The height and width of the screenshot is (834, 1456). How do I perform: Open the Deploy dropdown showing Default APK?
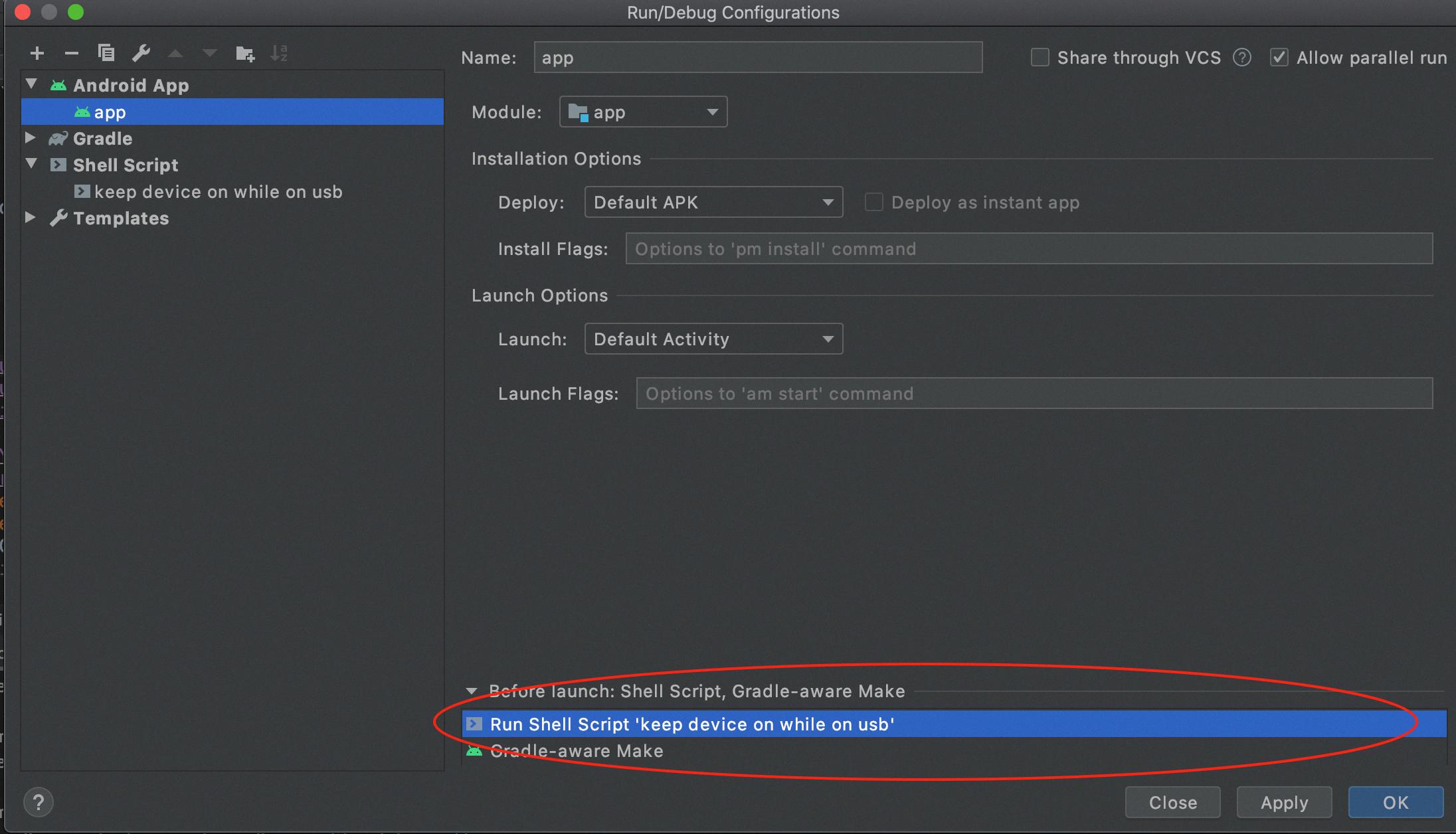coord(713,202)
